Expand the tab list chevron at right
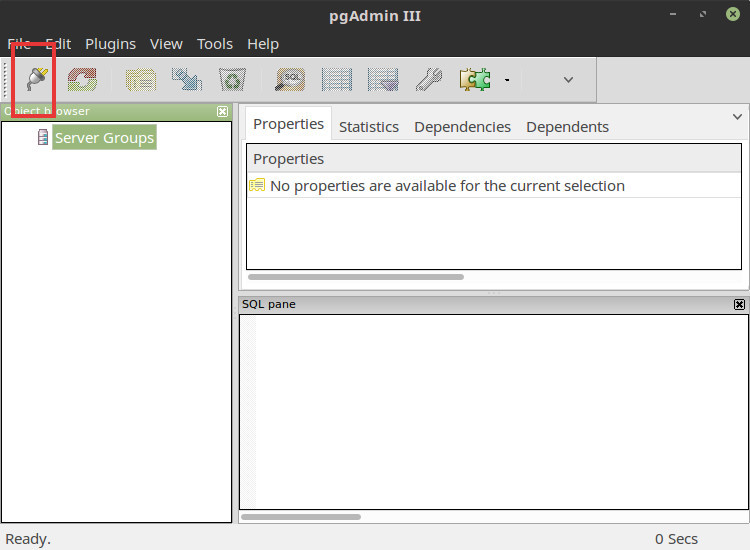 pos(737,117)
